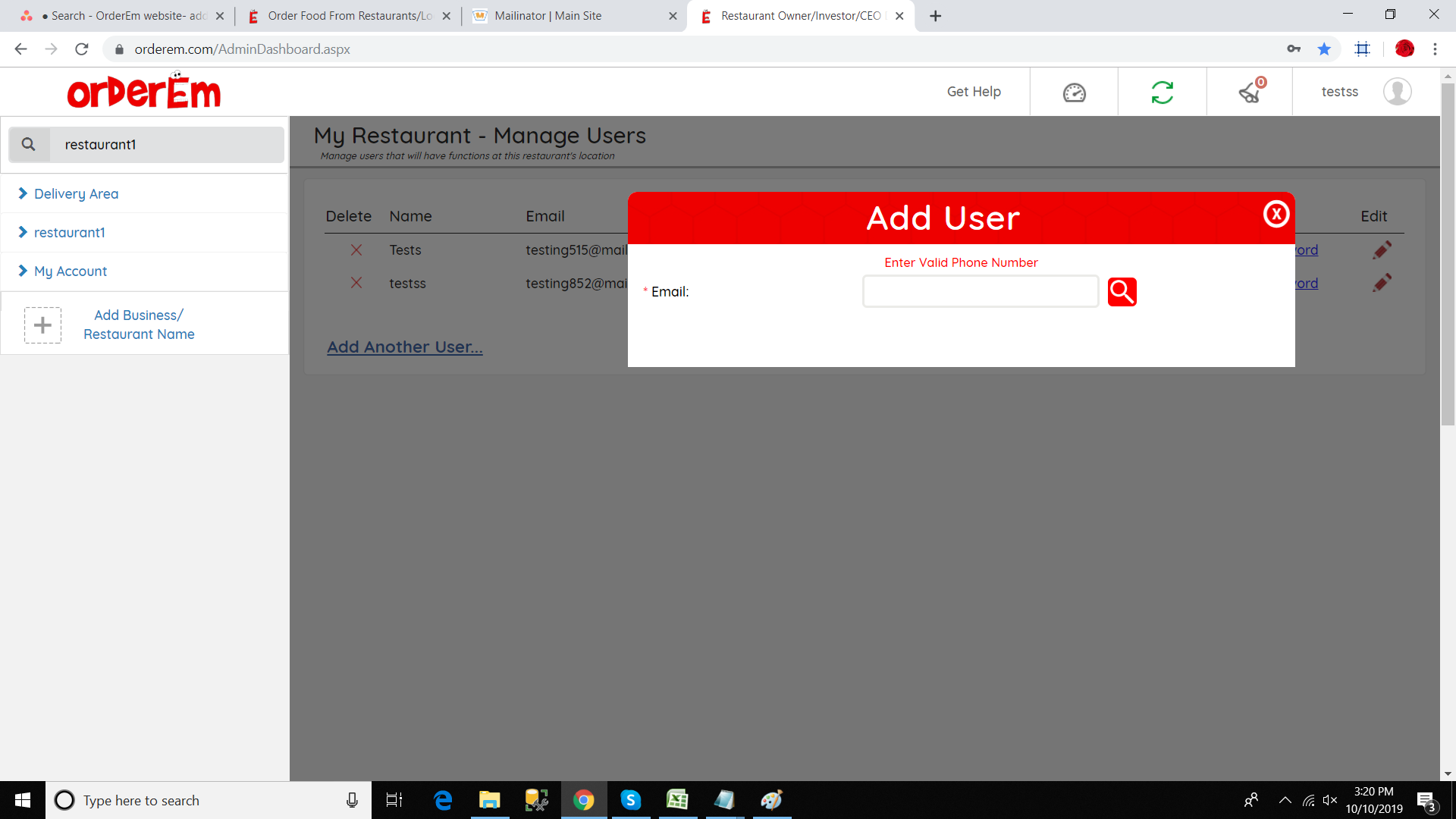This screenshot has height=819, width=1456.
Task: Open the notifications megaphone icon
Action: tap(1250, 93)
